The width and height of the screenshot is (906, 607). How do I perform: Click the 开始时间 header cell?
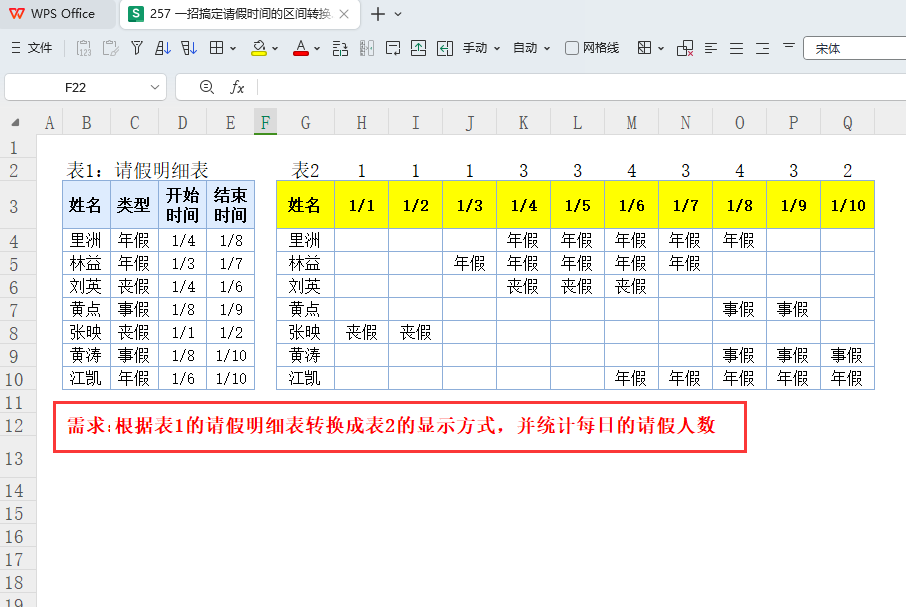pyautogui.click(x=183, y=205)
